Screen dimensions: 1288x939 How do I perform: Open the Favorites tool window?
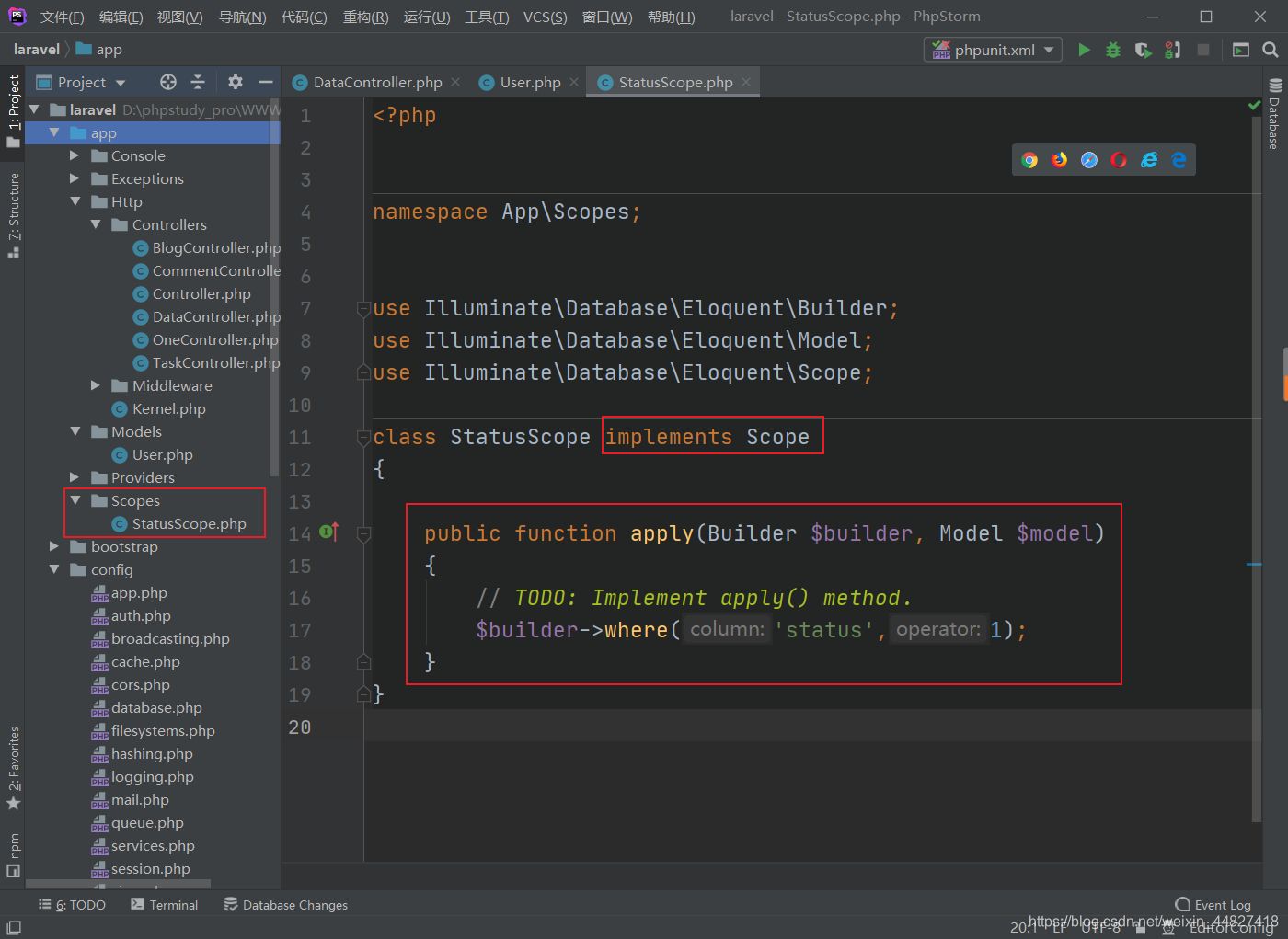[x=13, y=768]
